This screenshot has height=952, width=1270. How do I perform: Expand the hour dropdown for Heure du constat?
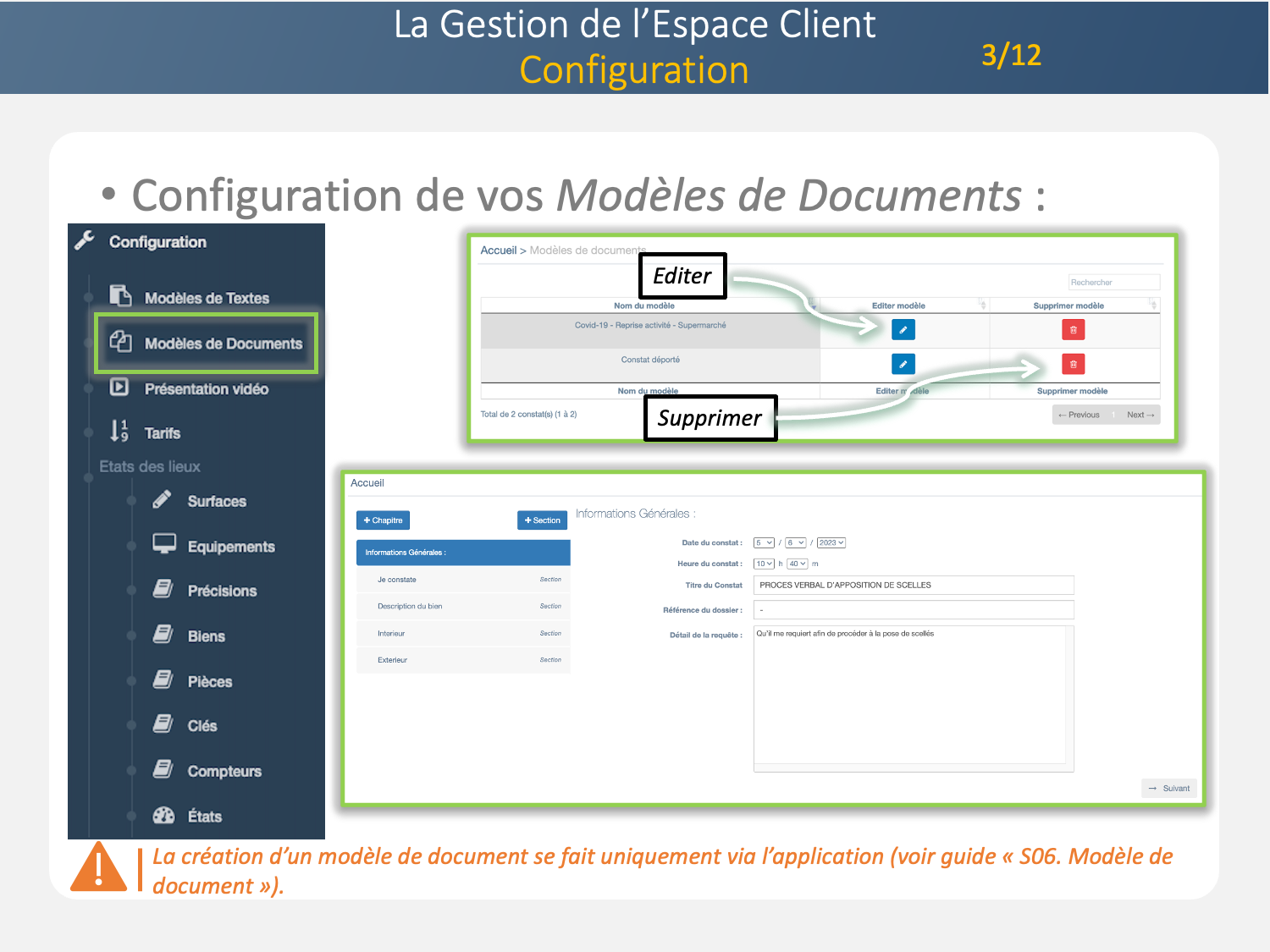pyautogui.click(x=764, y=564)
